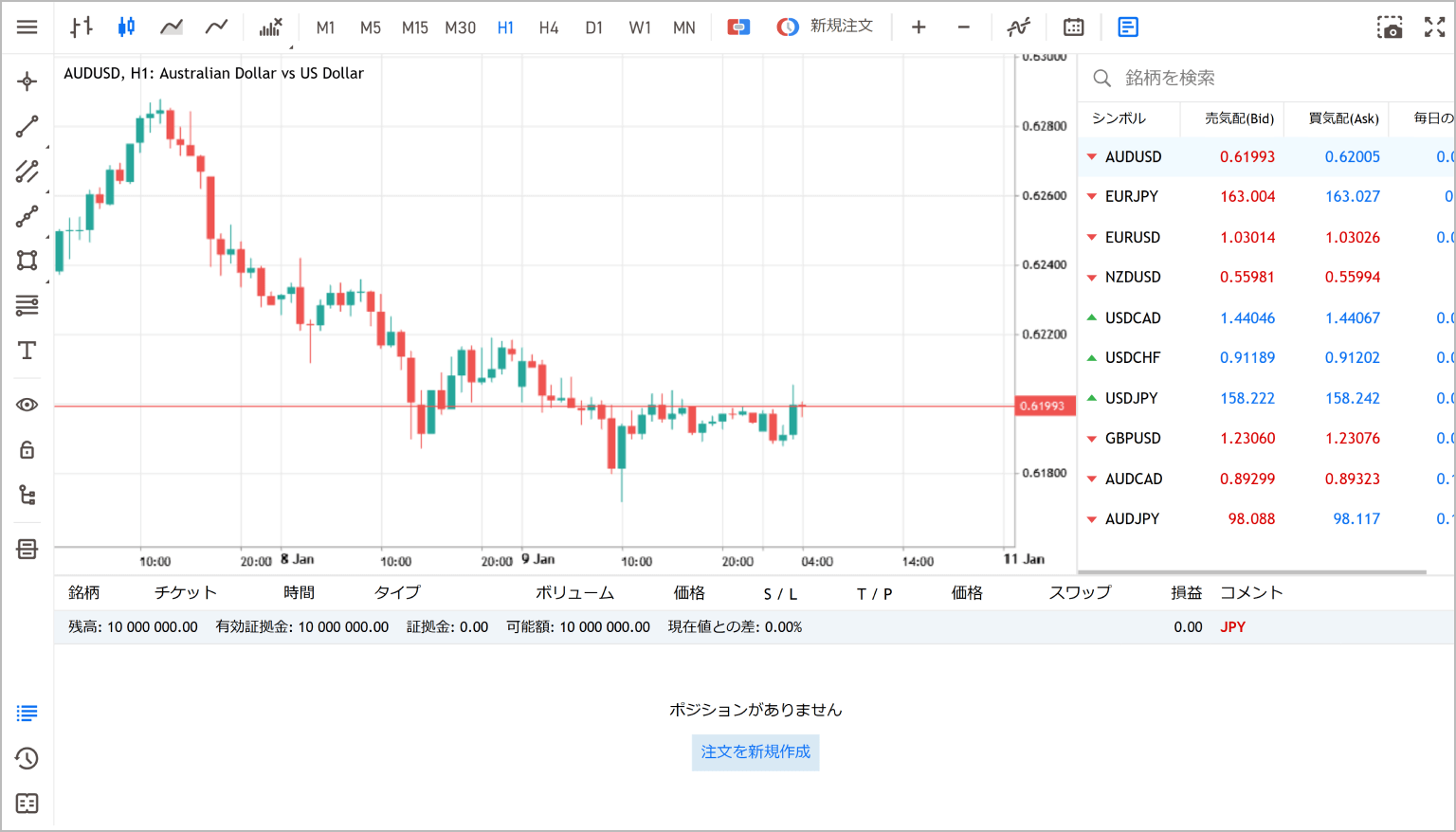The height and width of the screenshot is (832, 1456).
Task: Open the journal panel icon
Action: (x=27, y=804)
